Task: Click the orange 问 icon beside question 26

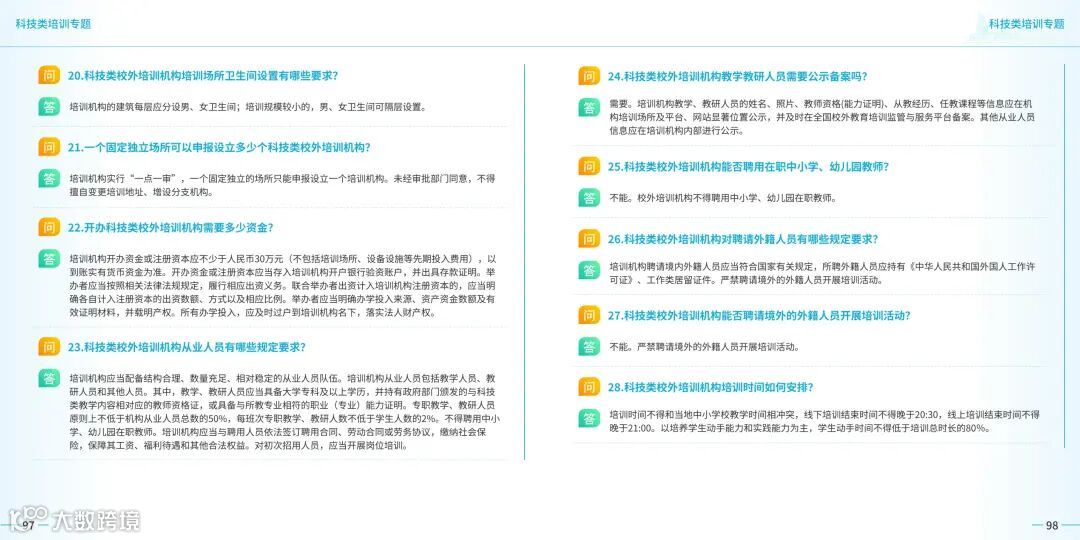Action: tap(588, 239)
